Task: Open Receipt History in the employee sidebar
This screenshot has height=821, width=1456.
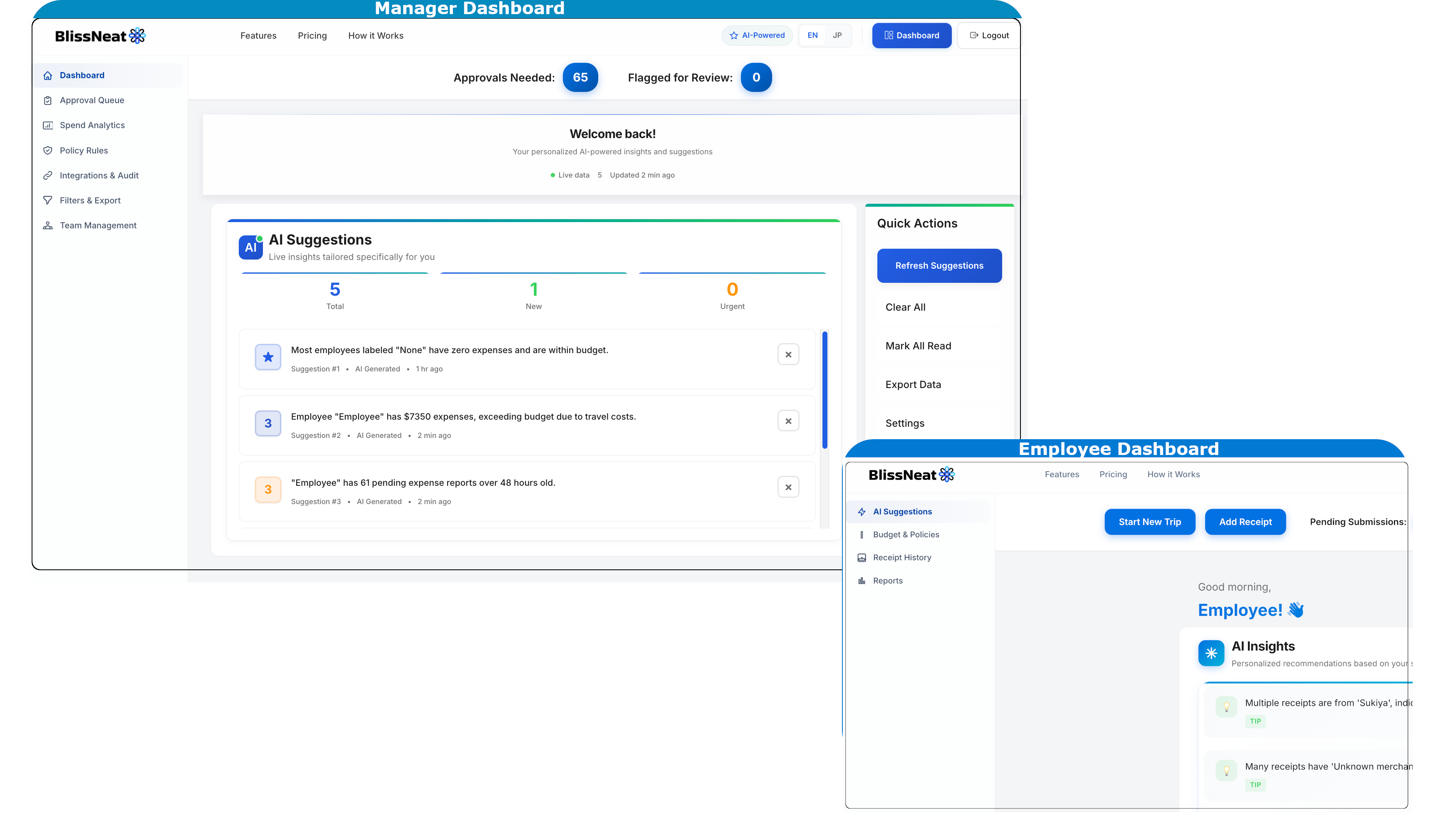Action: pos(902,557)
